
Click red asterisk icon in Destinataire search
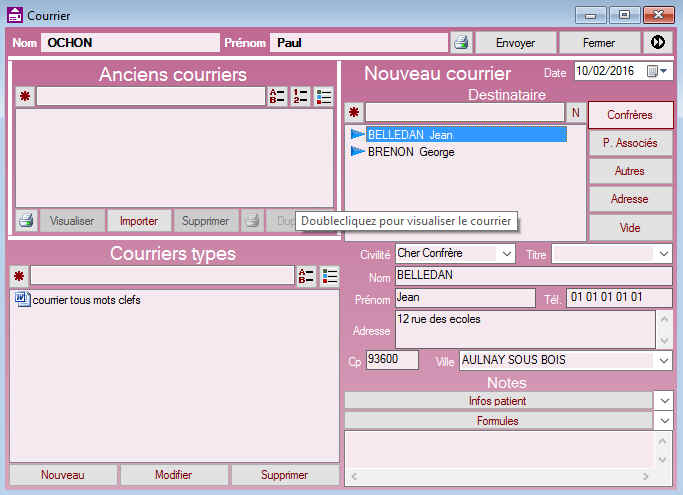(354, 113)
